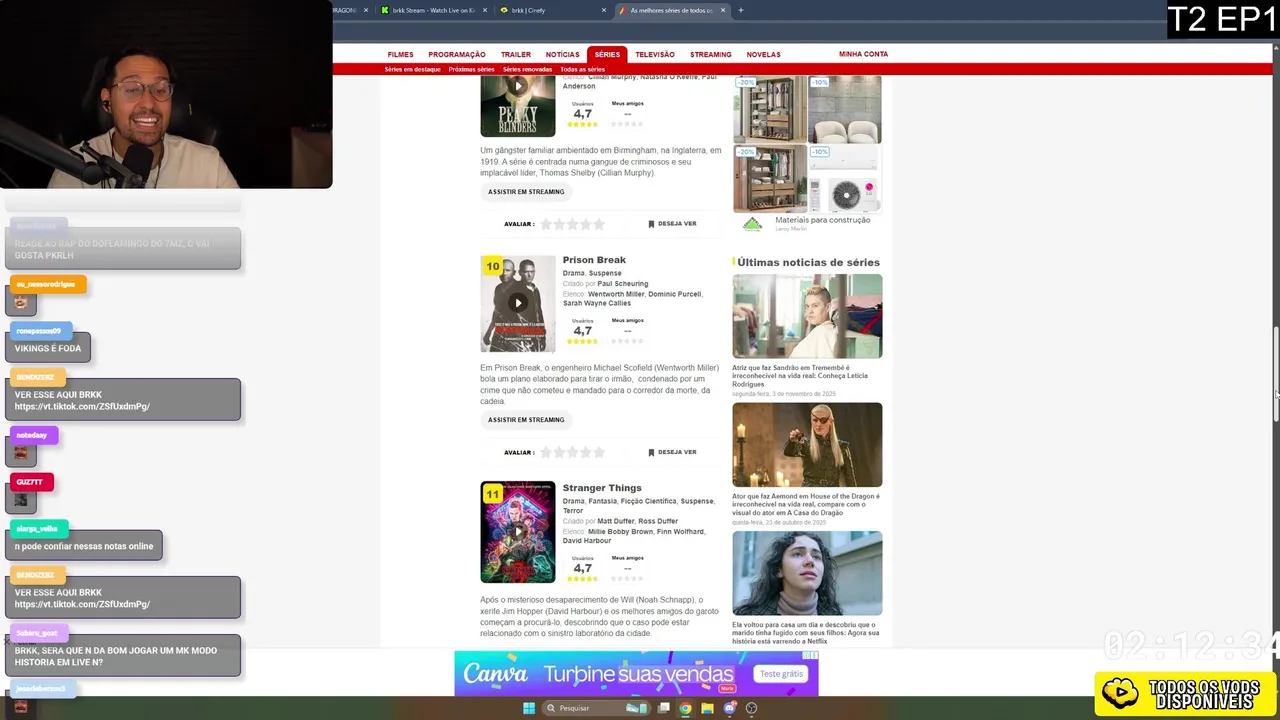Open MINHA CONTA
1280x720 pixels.
tap(863, 54)
